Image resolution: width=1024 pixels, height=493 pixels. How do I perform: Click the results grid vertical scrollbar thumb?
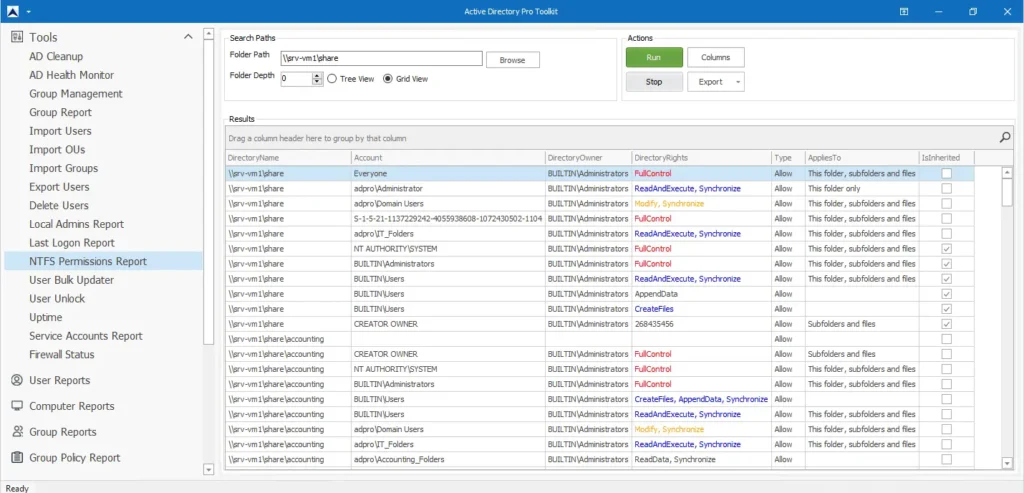tap(1006, 192)
